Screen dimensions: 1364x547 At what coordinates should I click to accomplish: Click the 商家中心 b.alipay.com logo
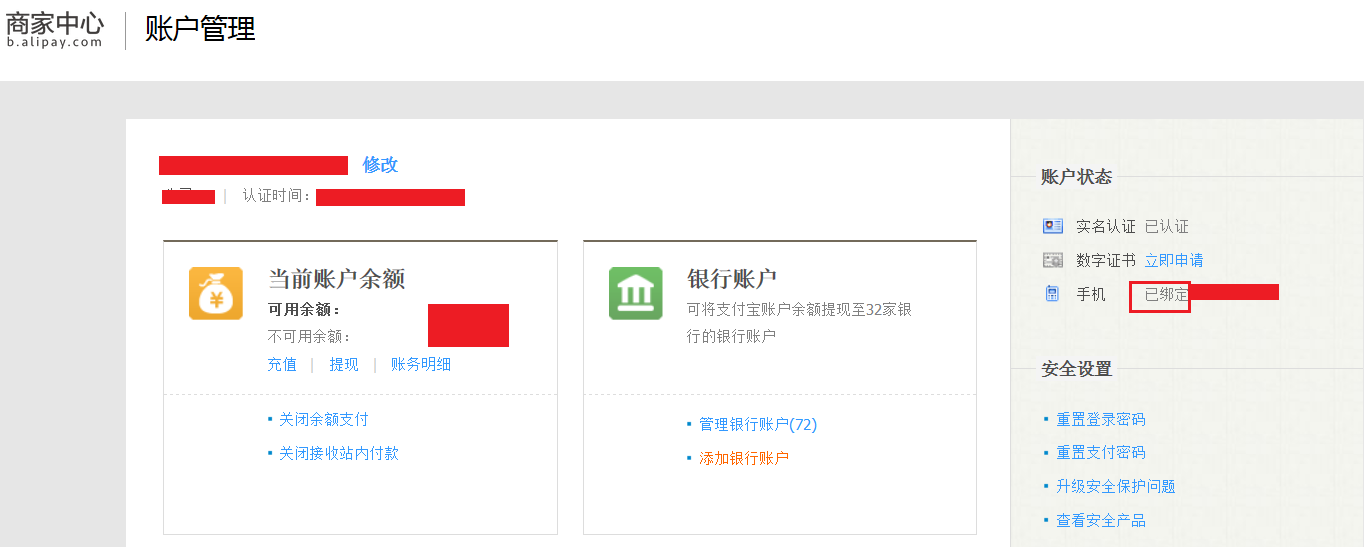point(55,29)
